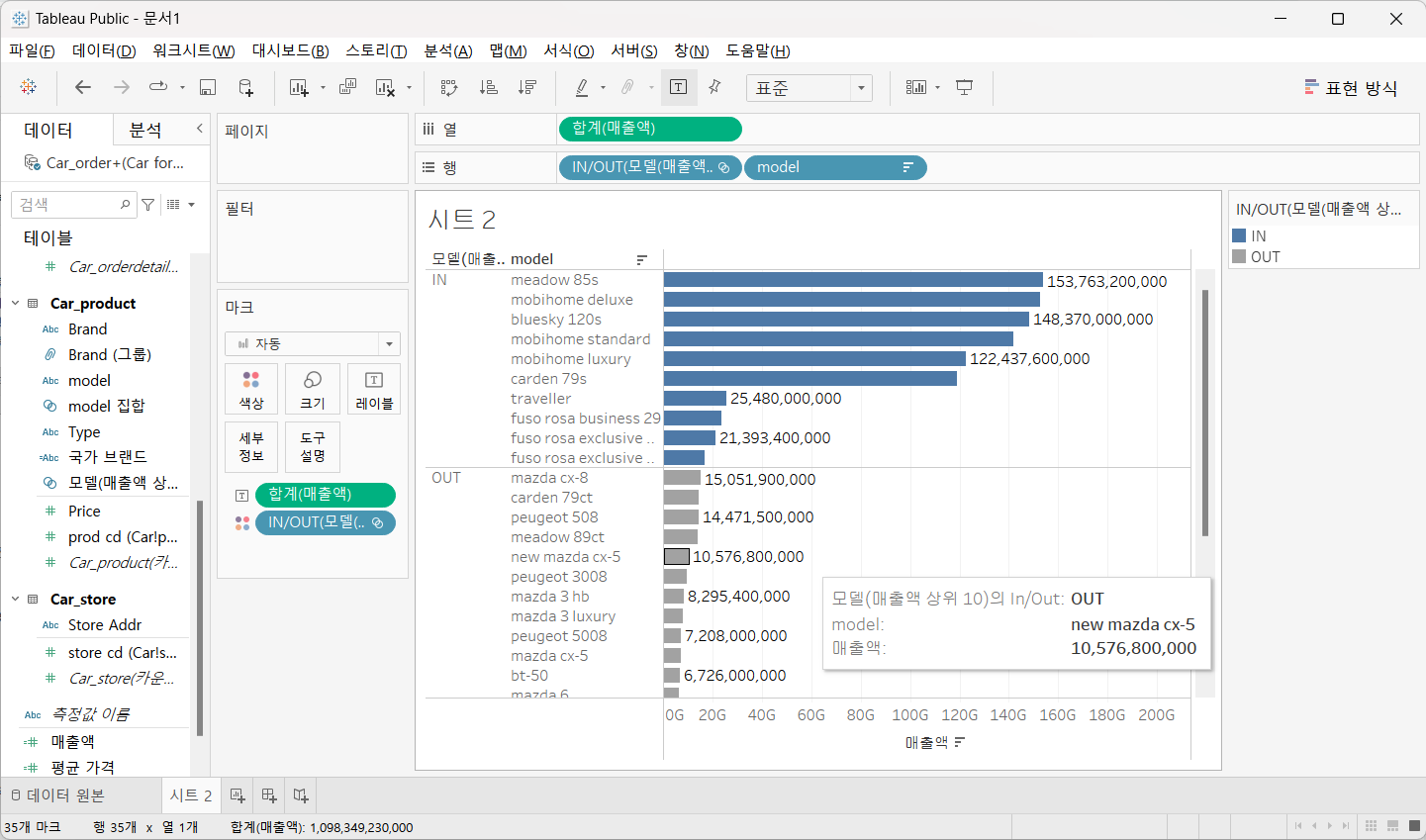The height and width of the screenshot is (840, 1426).
Task: Open the 파일 menu
Action: pyautogui.click(x=32, y=50)
